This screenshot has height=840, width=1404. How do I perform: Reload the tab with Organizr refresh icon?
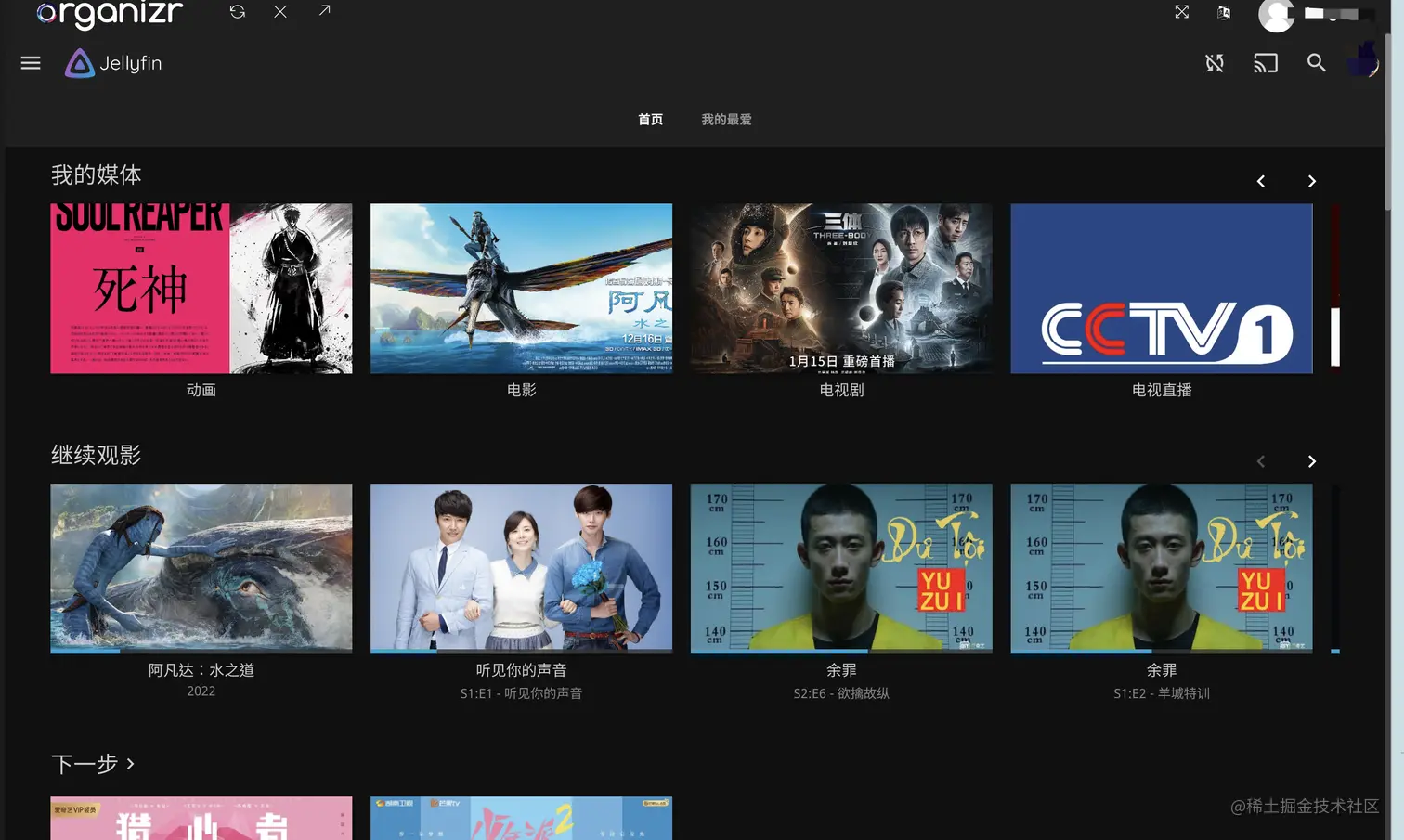(238, 11)
